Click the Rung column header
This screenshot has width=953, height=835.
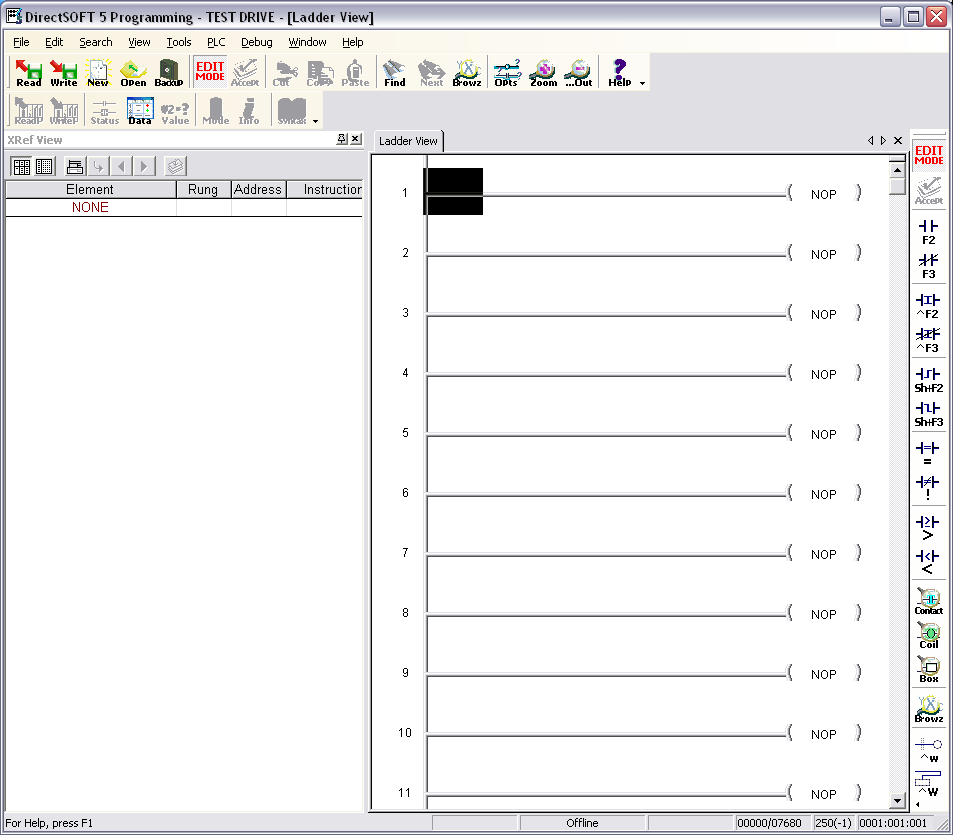click(203, 190)
